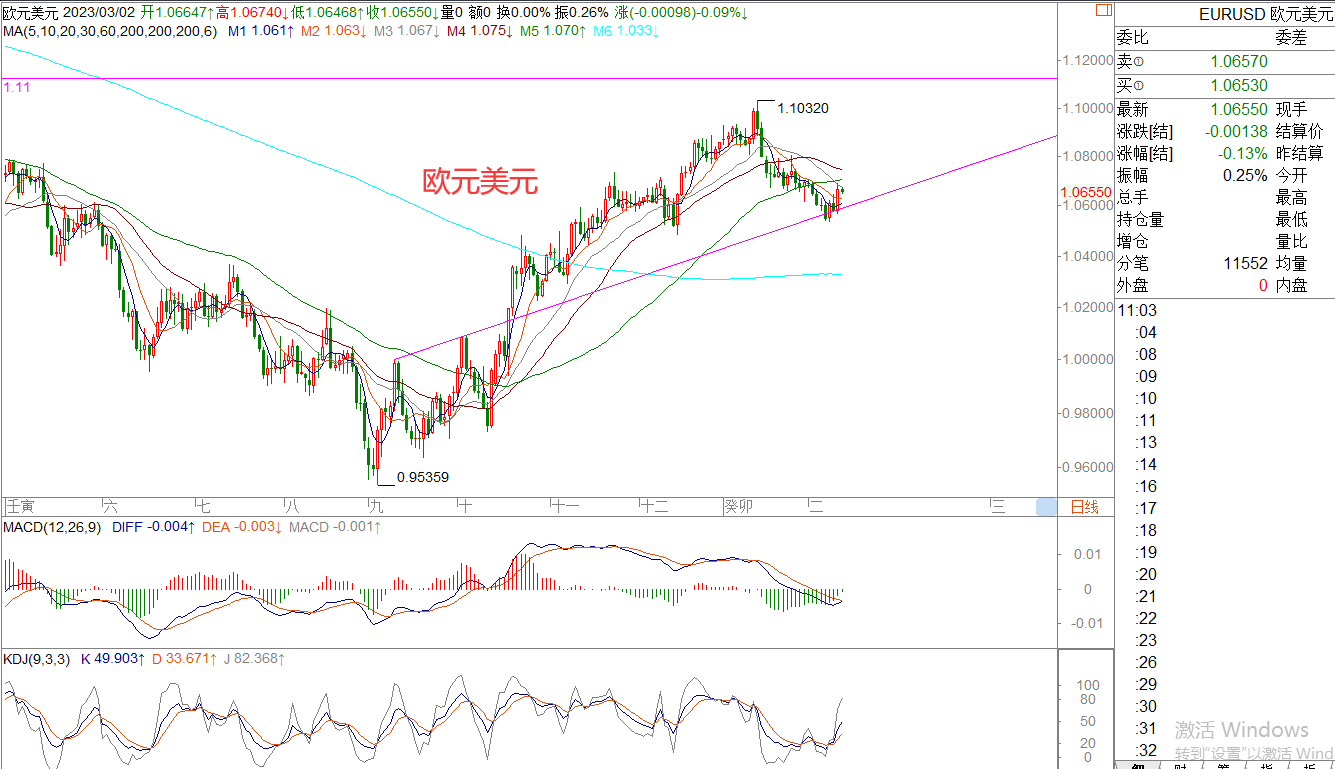Image resolution: width=1335 pixels, height=769 pixels.
Task: Click the 持仓量 row label
Action: click(x=1141, y=220)
